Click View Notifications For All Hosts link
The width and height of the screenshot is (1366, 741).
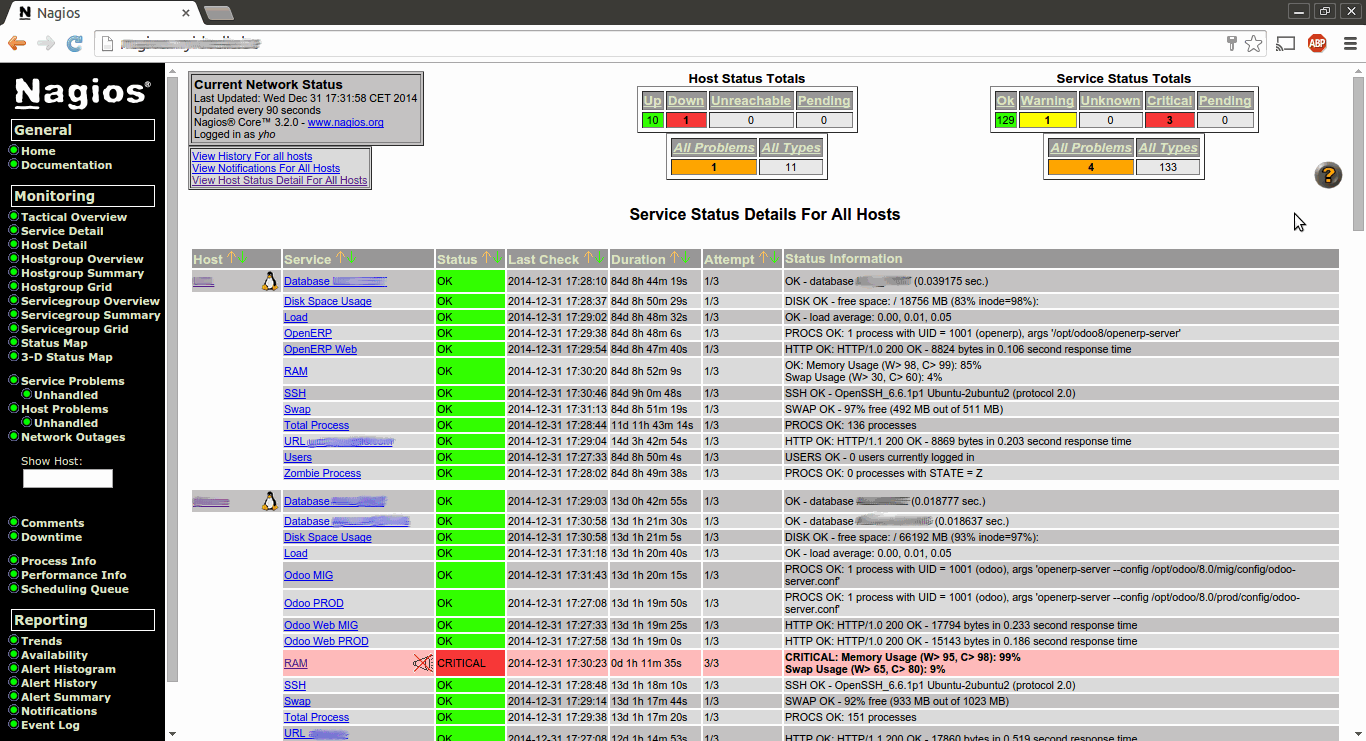click(266, 168)
